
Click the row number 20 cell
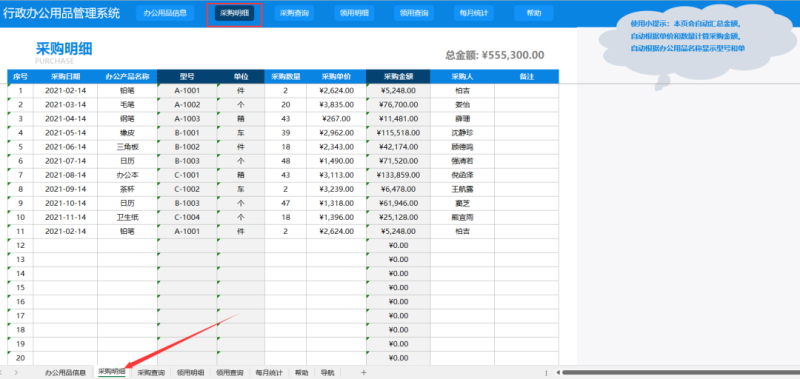pyautogui.click(x=20, y=358)
